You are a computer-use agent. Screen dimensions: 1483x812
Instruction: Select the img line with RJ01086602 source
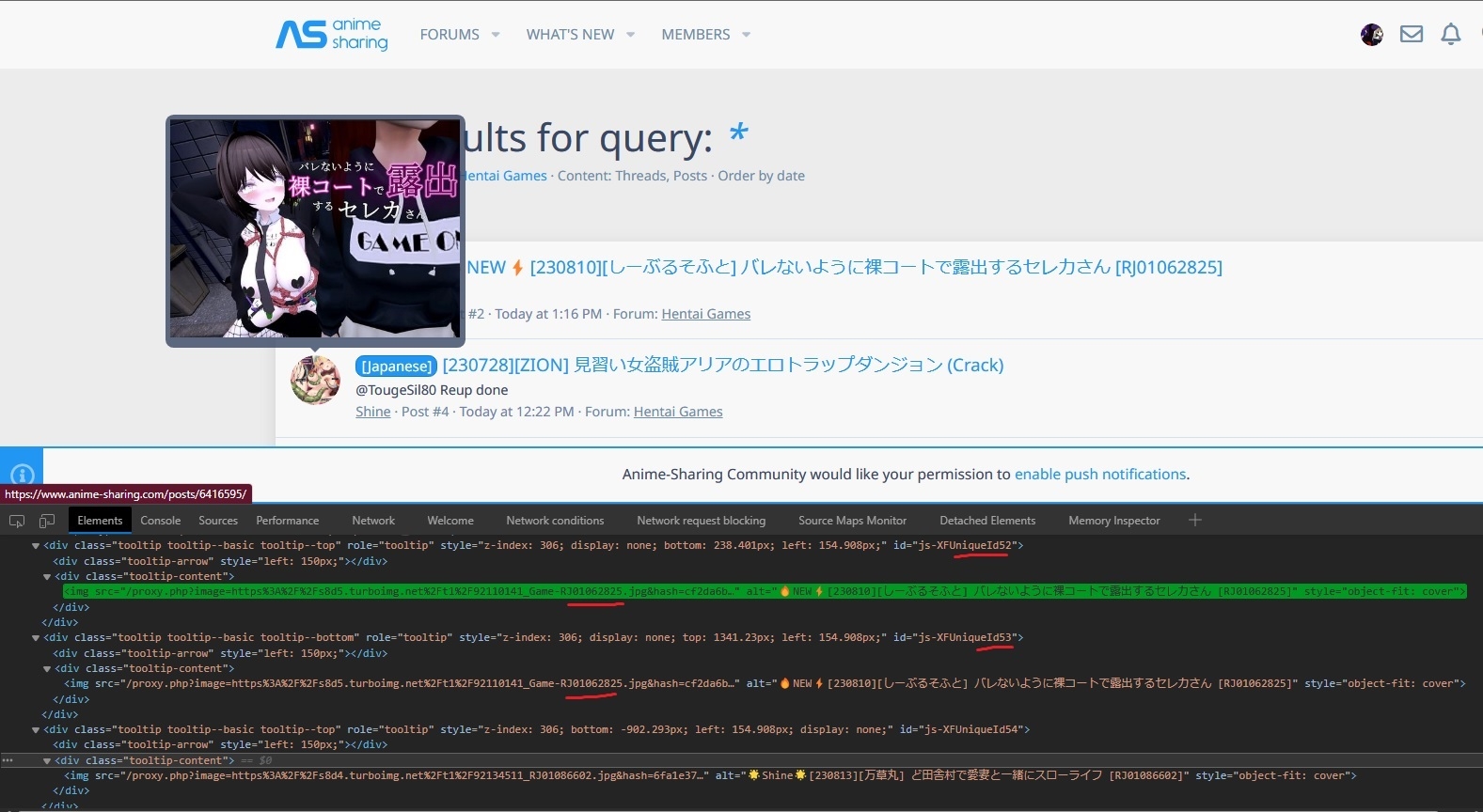point(710,776)
